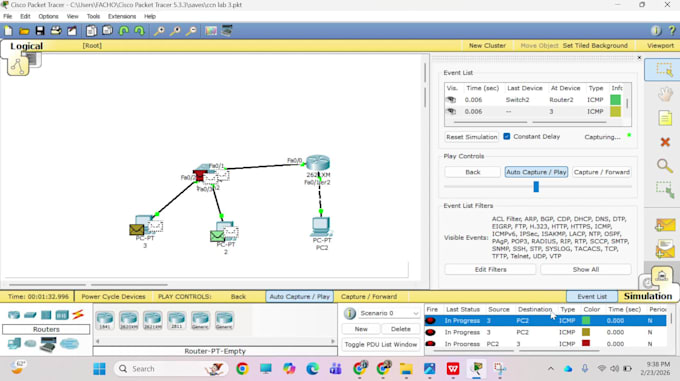Select the red Delete tool
Image resolution: width=680 pixels, height=381 pixels.
665,142
